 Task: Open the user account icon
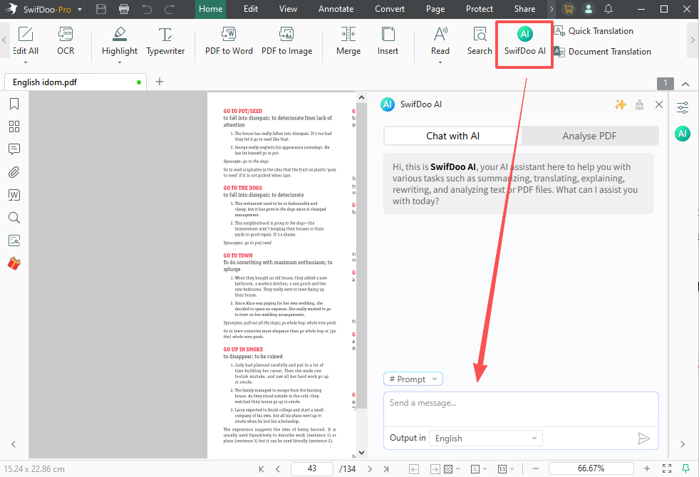coord(588,9)
